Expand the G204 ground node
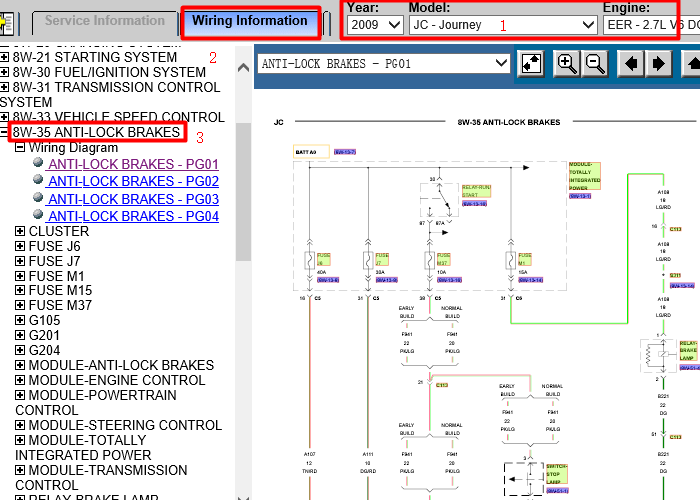Screen dimensions: 700x500 coord(20,350)
